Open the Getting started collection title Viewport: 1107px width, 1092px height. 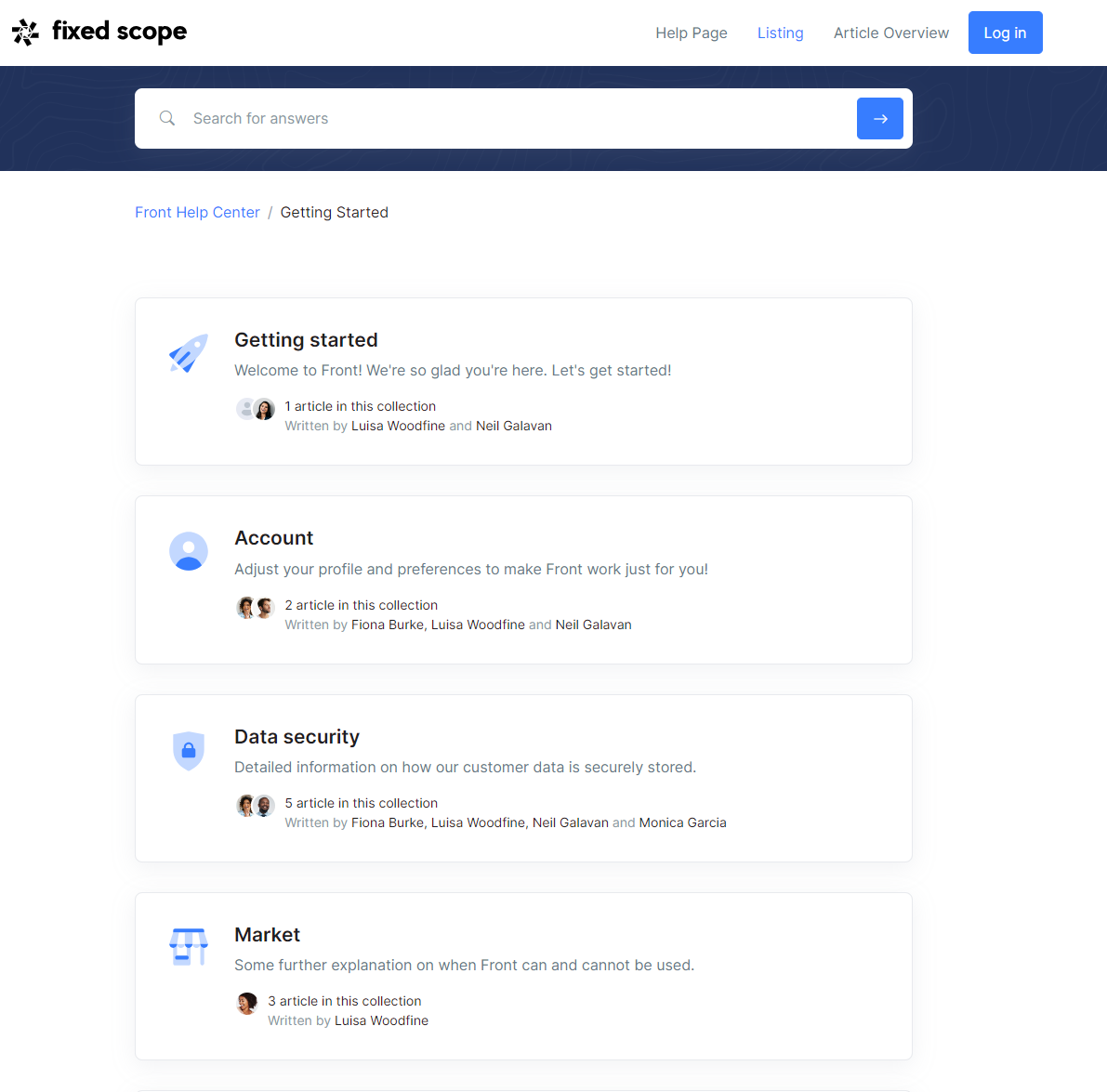(x=306, y=340)
